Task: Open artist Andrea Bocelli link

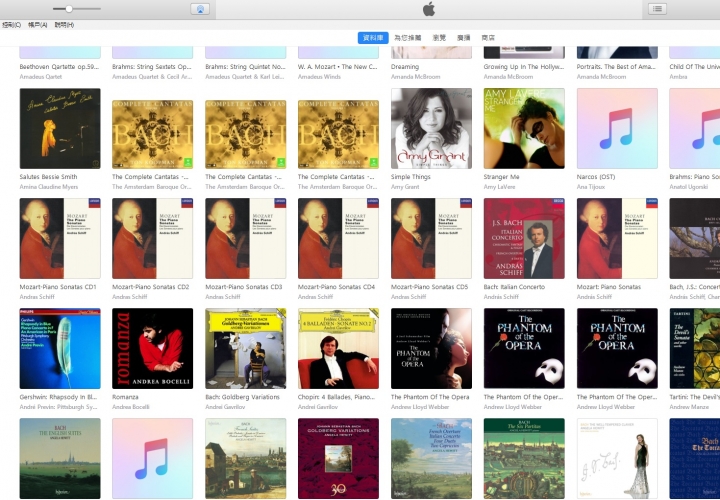Action: tap(131, 407)
